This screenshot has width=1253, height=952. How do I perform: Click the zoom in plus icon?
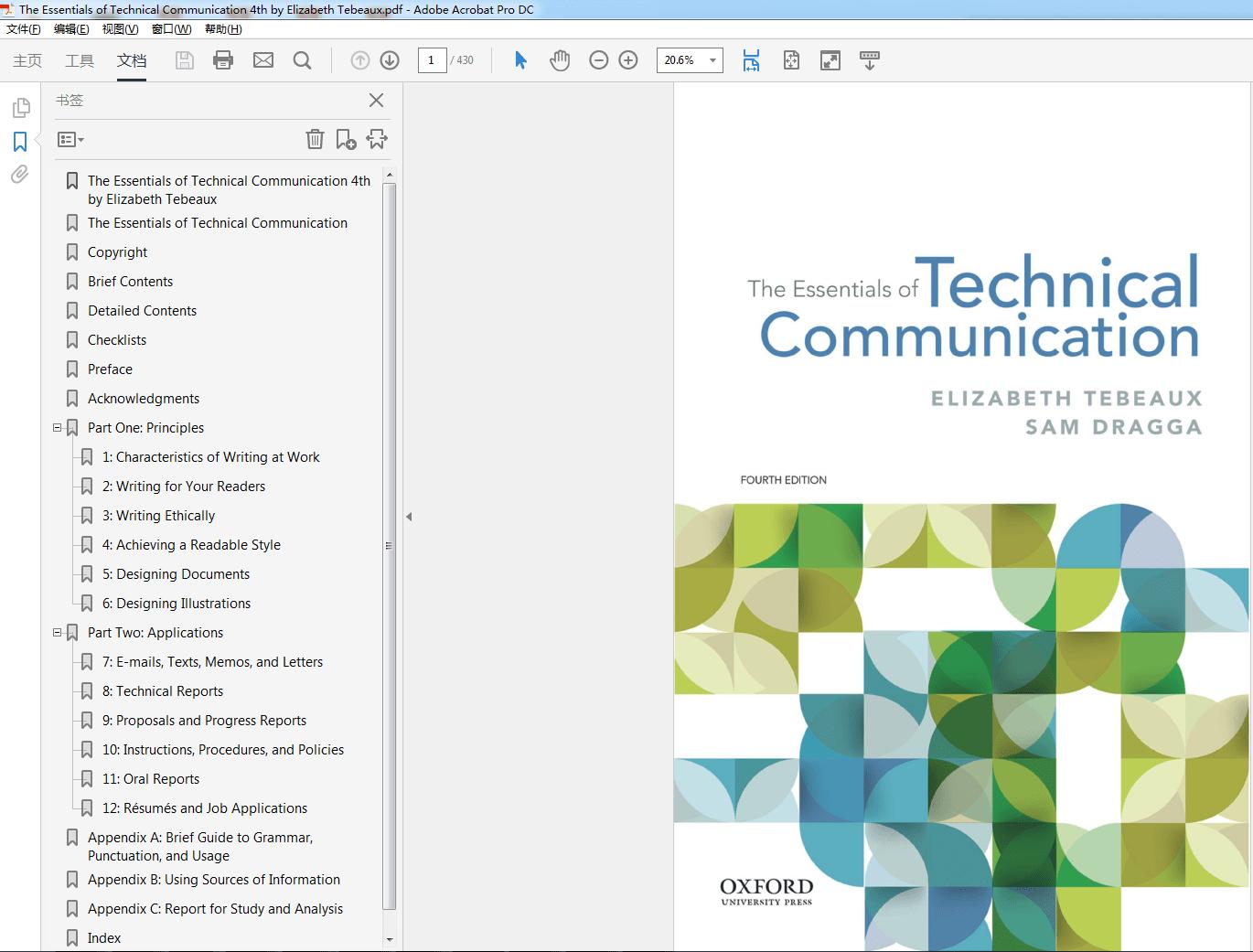coord(628,60)
